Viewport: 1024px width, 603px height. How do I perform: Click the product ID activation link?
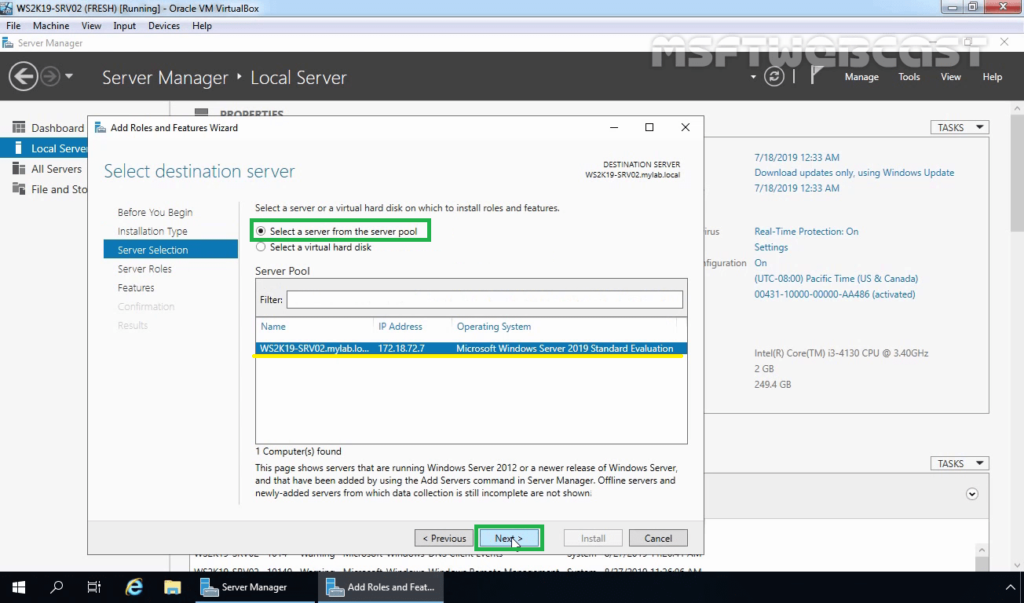click(x=834, y=294)
